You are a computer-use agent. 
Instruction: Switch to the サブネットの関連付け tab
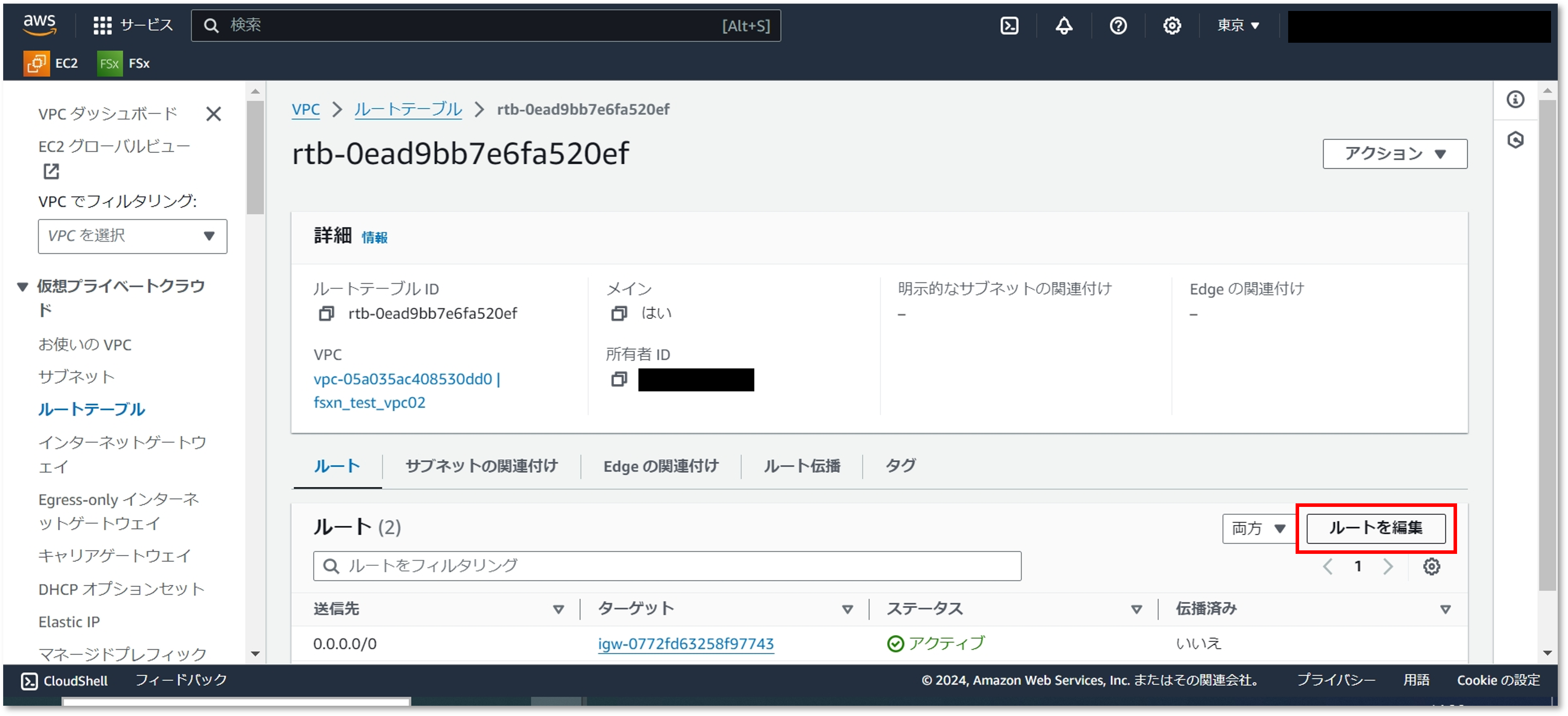(x=481, y=466)
